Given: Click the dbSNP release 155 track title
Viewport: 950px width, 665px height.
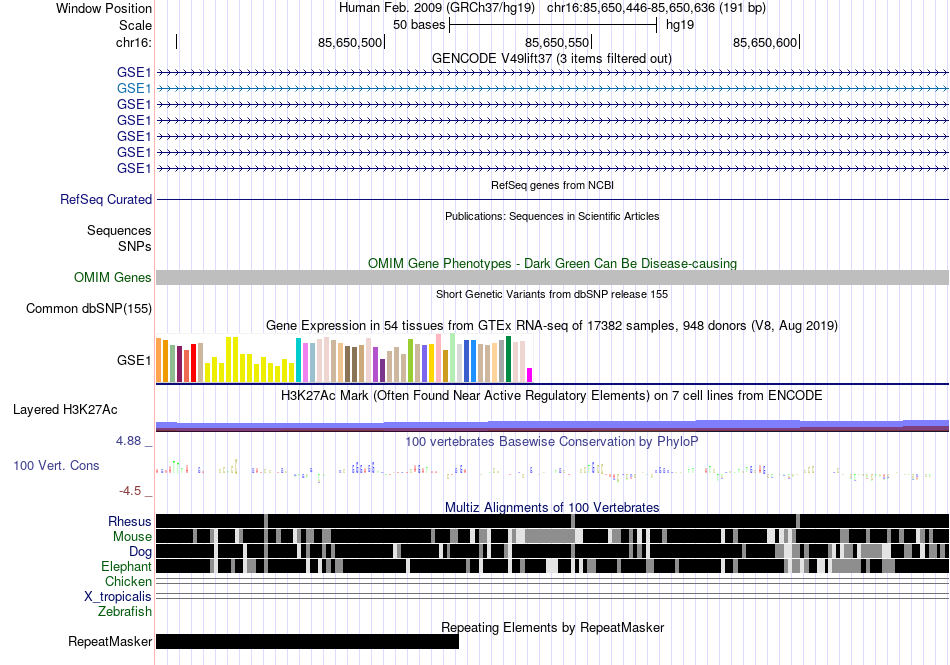Looking at the screenshot, I should [x=552, y=294].
